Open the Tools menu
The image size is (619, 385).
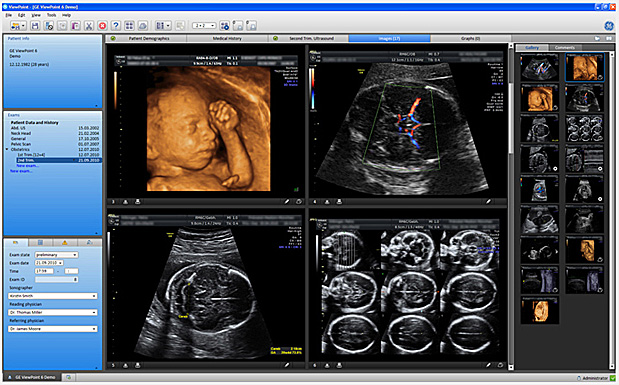(x=52, y=15)
